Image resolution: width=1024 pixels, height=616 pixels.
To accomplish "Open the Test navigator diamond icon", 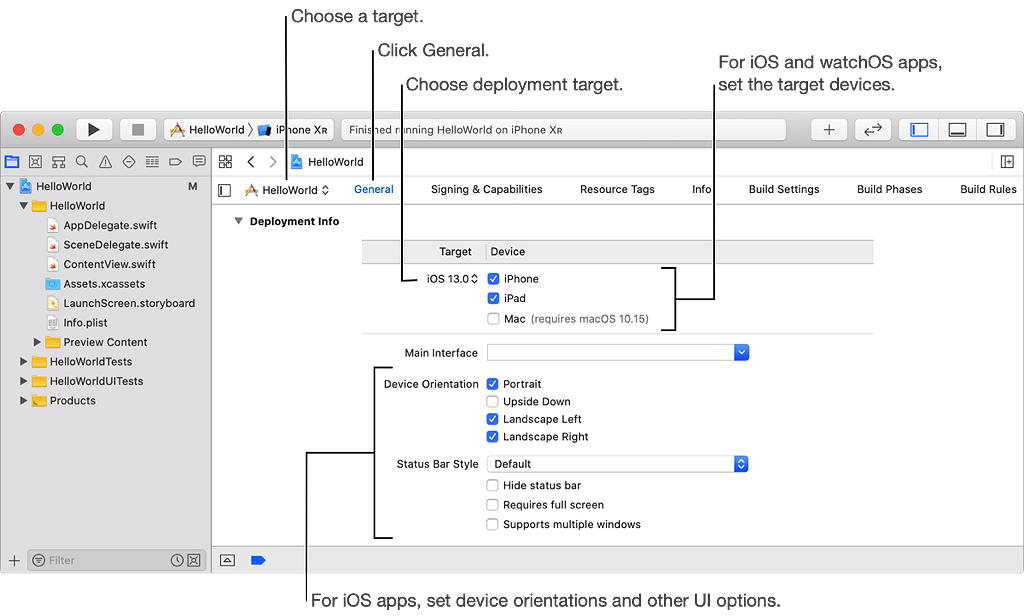I will point(129,161).
